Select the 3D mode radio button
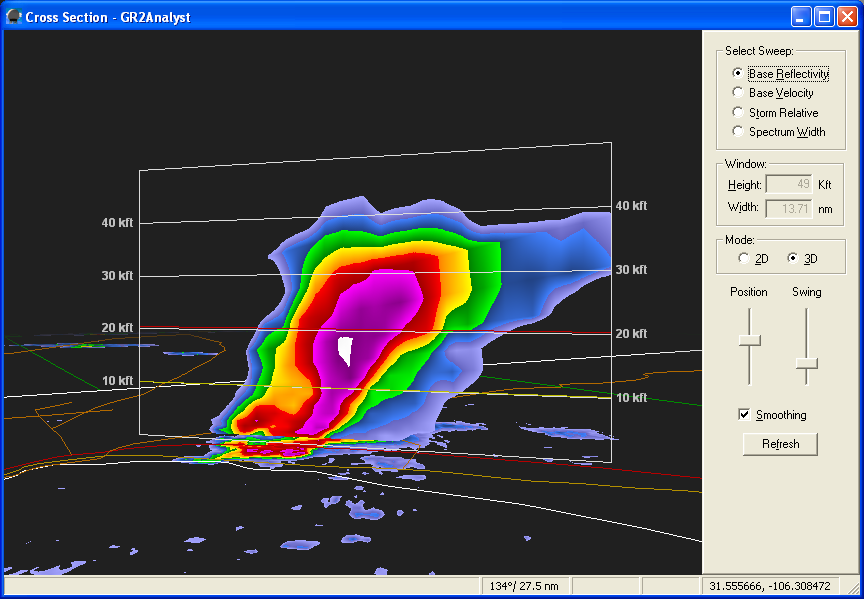Screen dimensions: 864x599 point(793,259)
